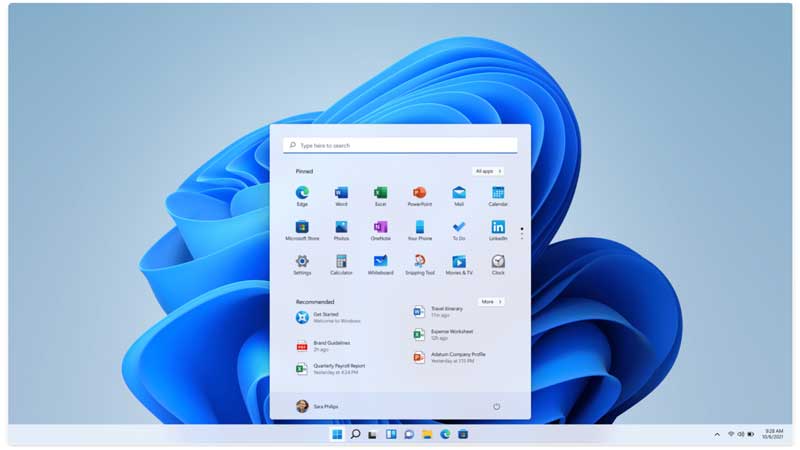Launch the Calculator app

[x=341, y=264]
